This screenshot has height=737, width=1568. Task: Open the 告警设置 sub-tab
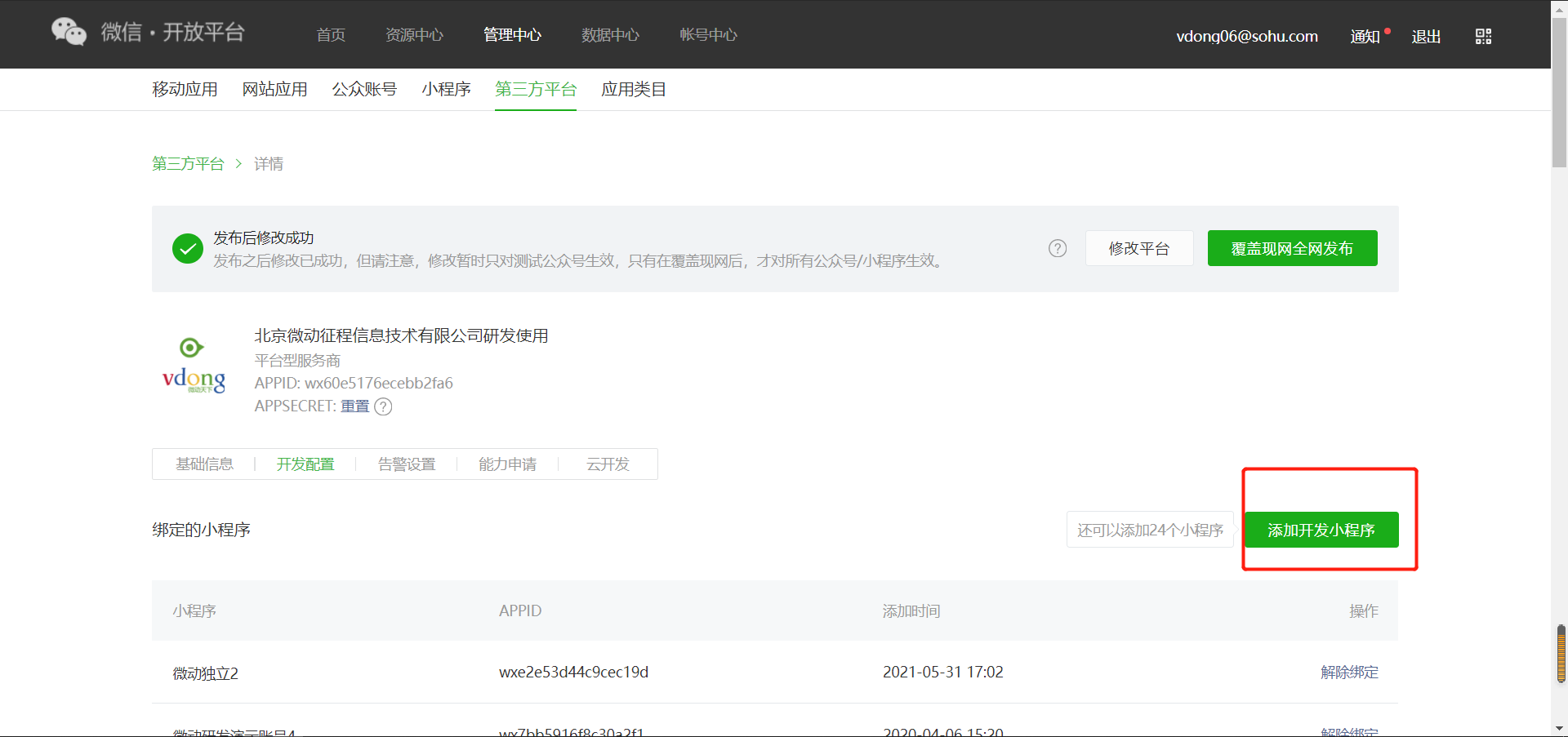pyautogui.click(x=407, y=464)
